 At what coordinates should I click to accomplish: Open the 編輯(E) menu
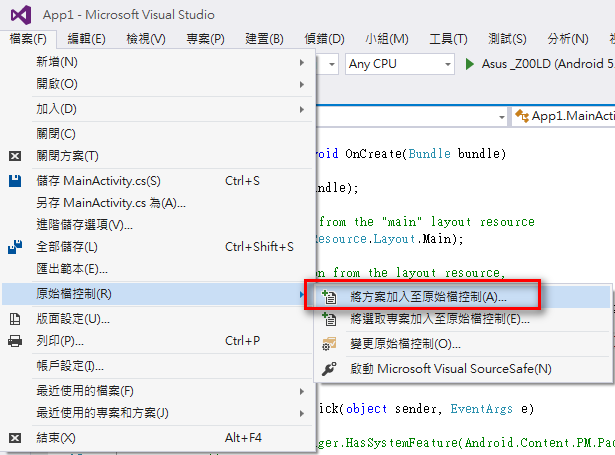coord(86,39)
